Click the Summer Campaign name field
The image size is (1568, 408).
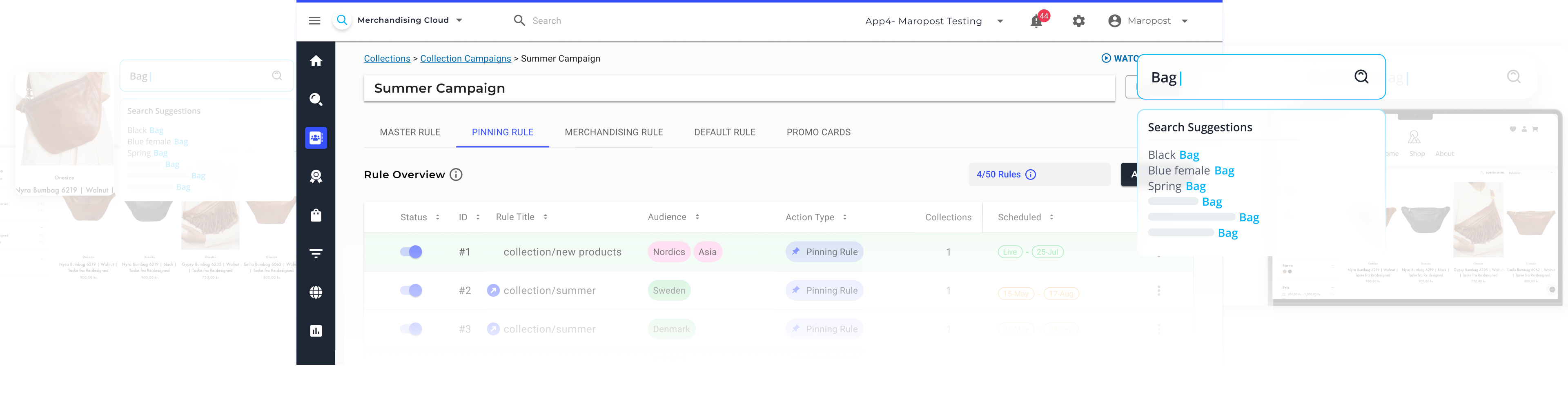pos(739,88)
